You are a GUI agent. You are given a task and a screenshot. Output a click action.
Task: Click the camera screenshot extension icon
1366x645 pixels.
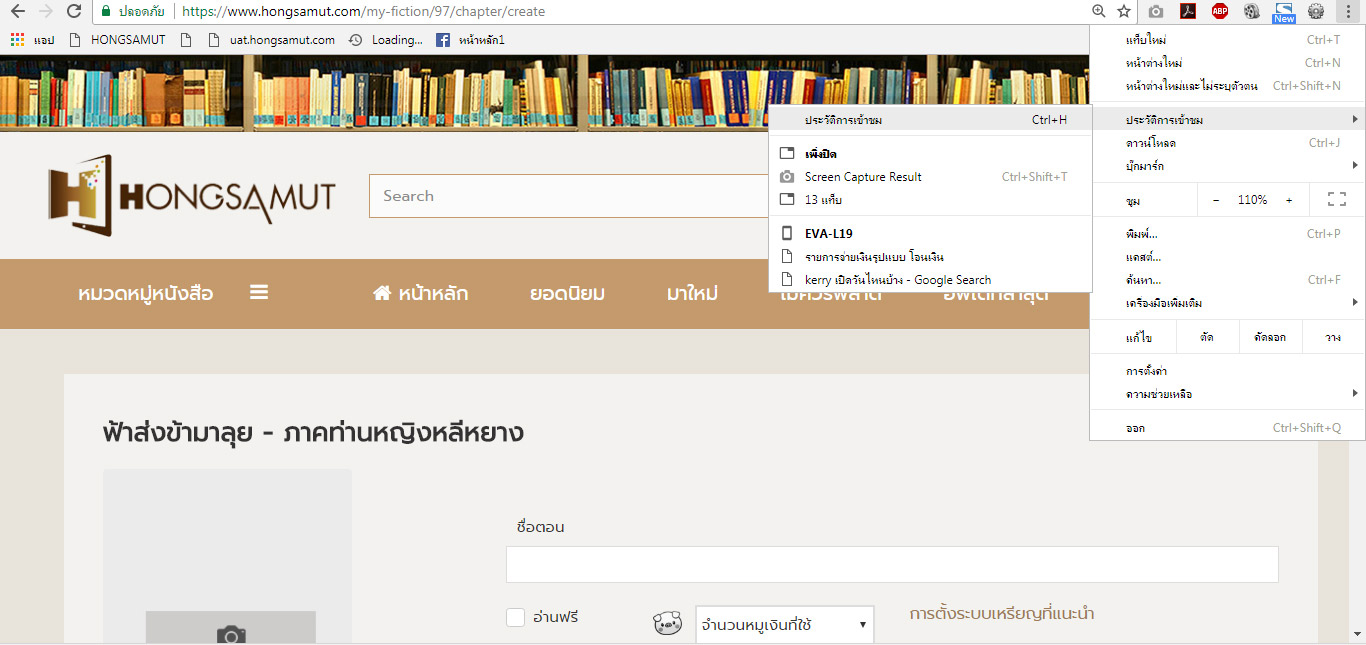pos(1155,11)
